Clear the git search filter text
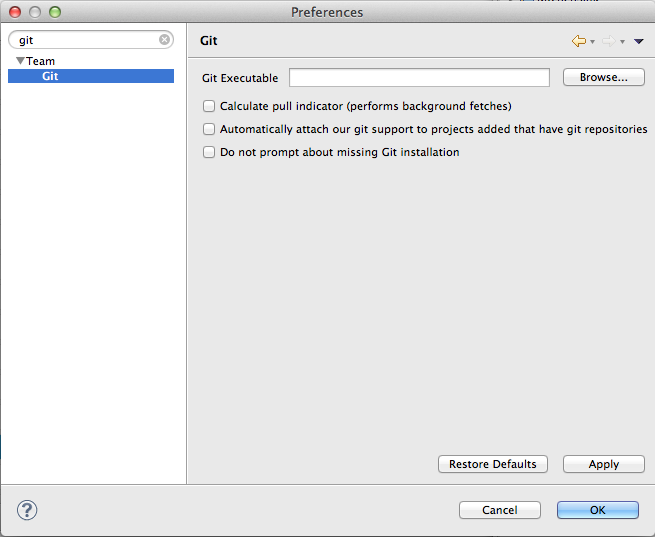This screenshot has height=537, width=655. point(165,40)
